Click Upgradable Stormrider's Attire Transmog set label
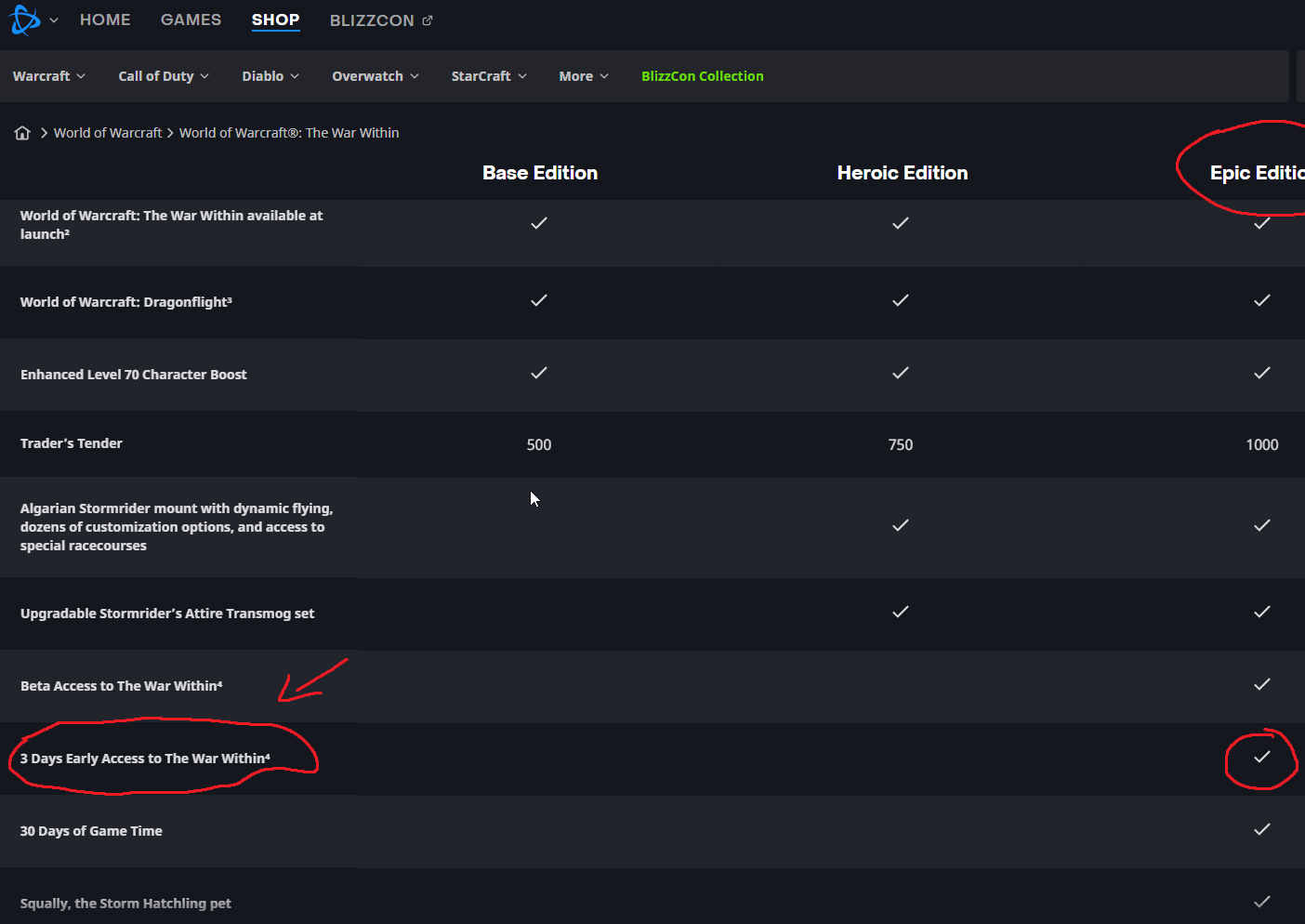The height and width of the screenshot is (924, 1305). pos(167,614)
